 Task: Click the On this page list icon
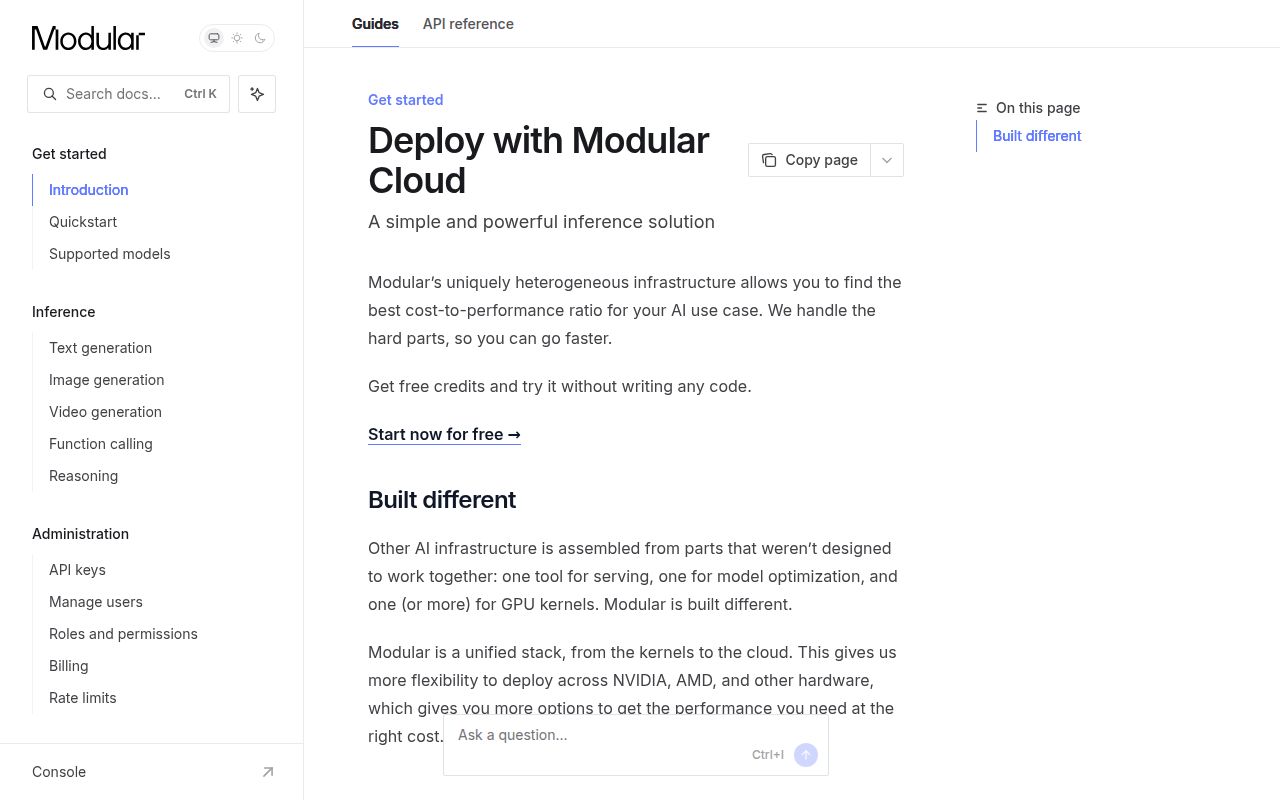tap(982, 108)
